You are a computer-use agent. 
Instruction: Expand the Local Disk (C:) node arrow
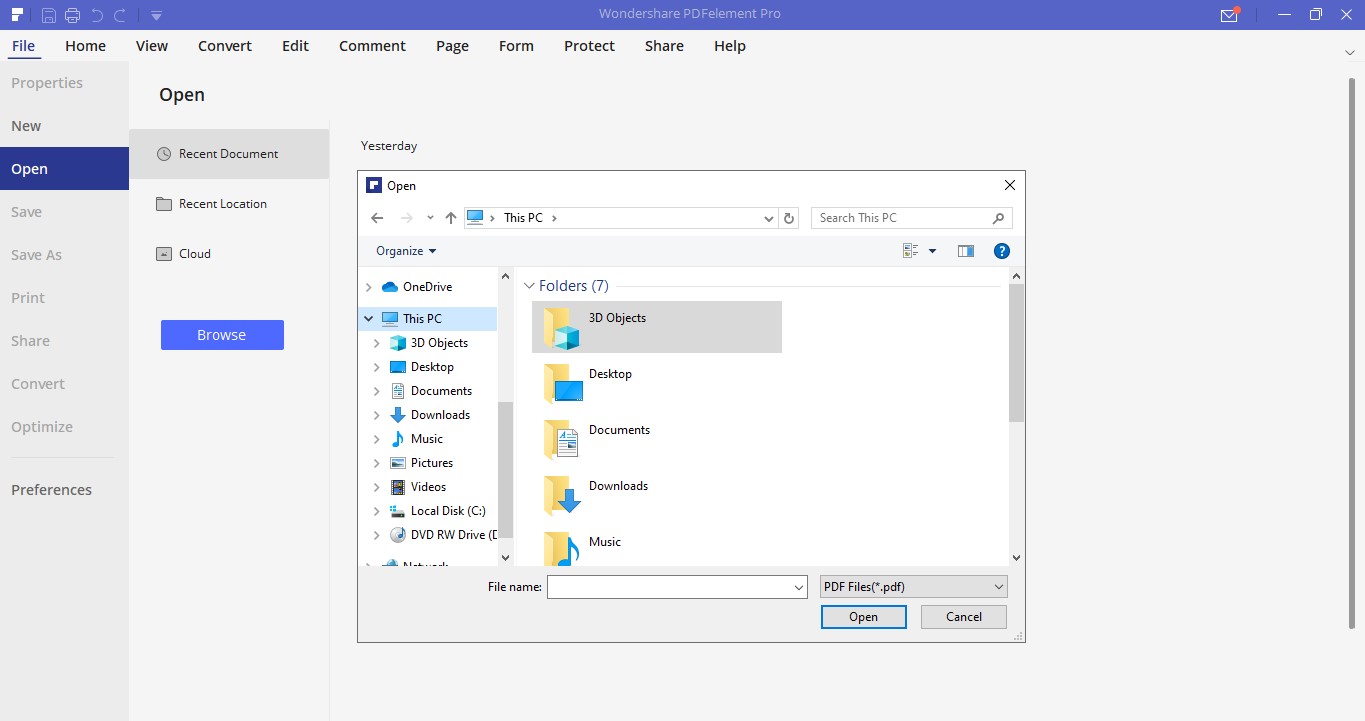coord(377,511)
